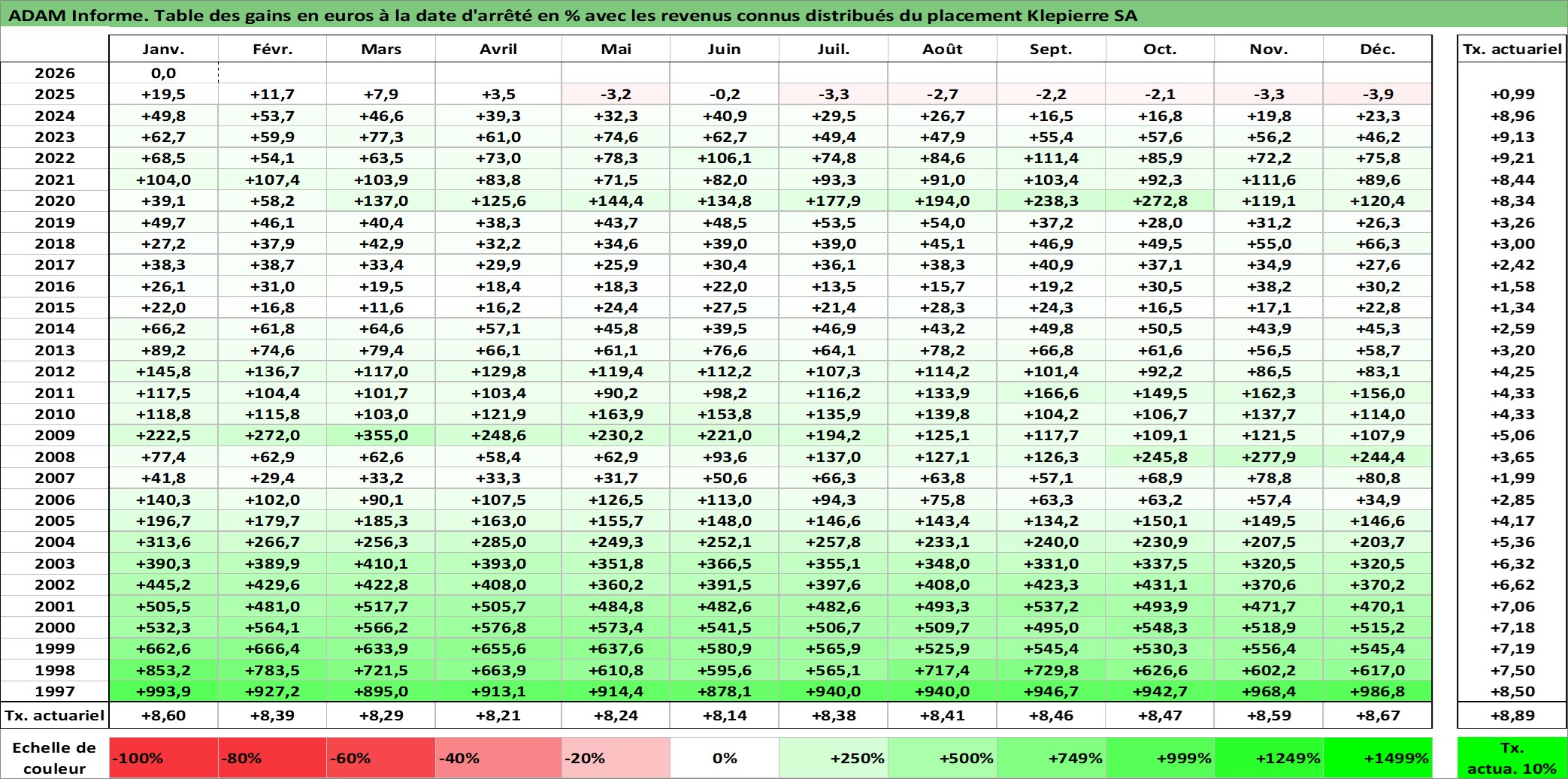Click the -60% color scale swatch
Screen dimensions: 1568x779
381,757
